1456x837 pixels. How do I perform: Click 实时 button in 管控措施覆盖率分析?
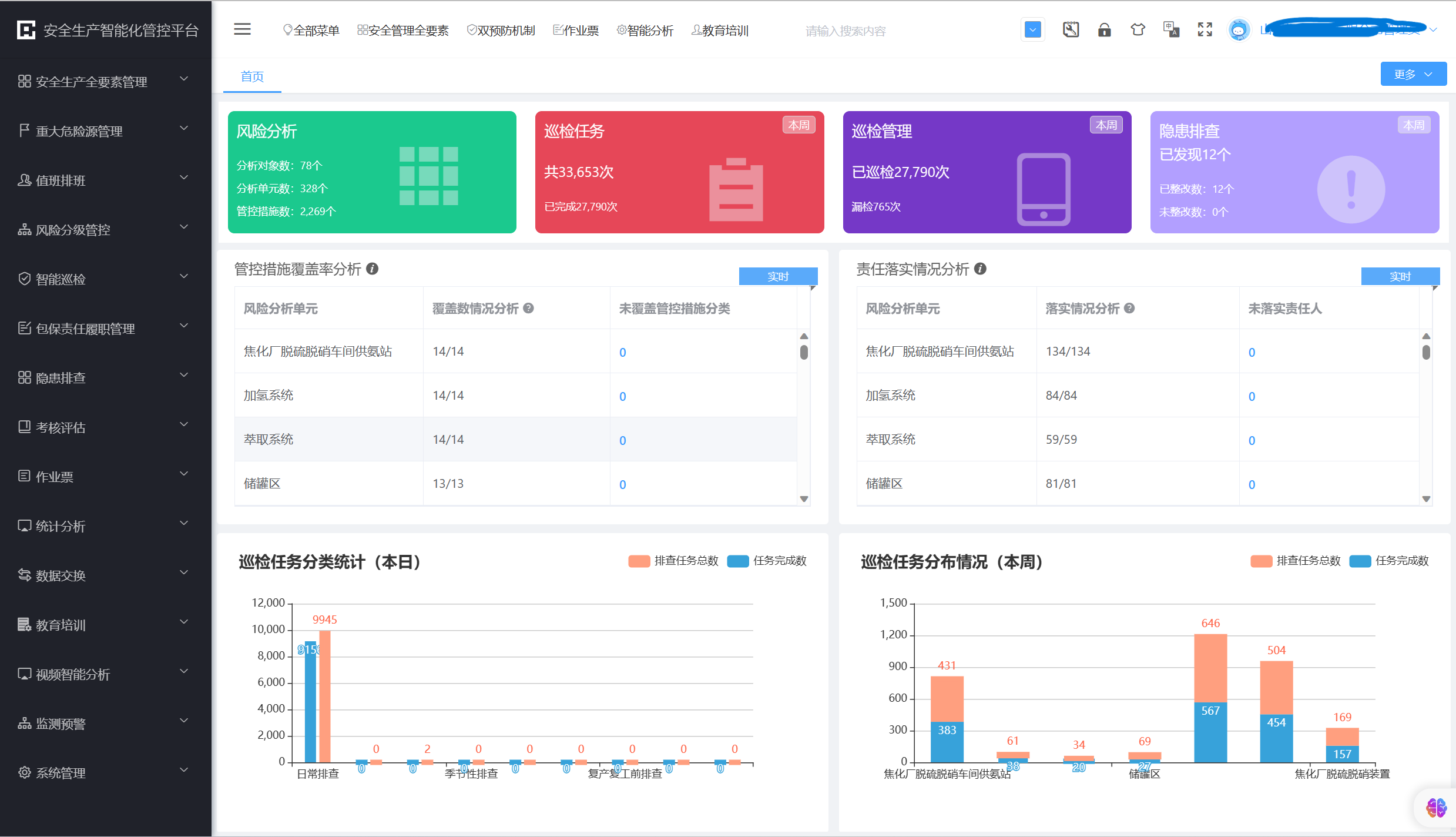(x=778, y=276)
